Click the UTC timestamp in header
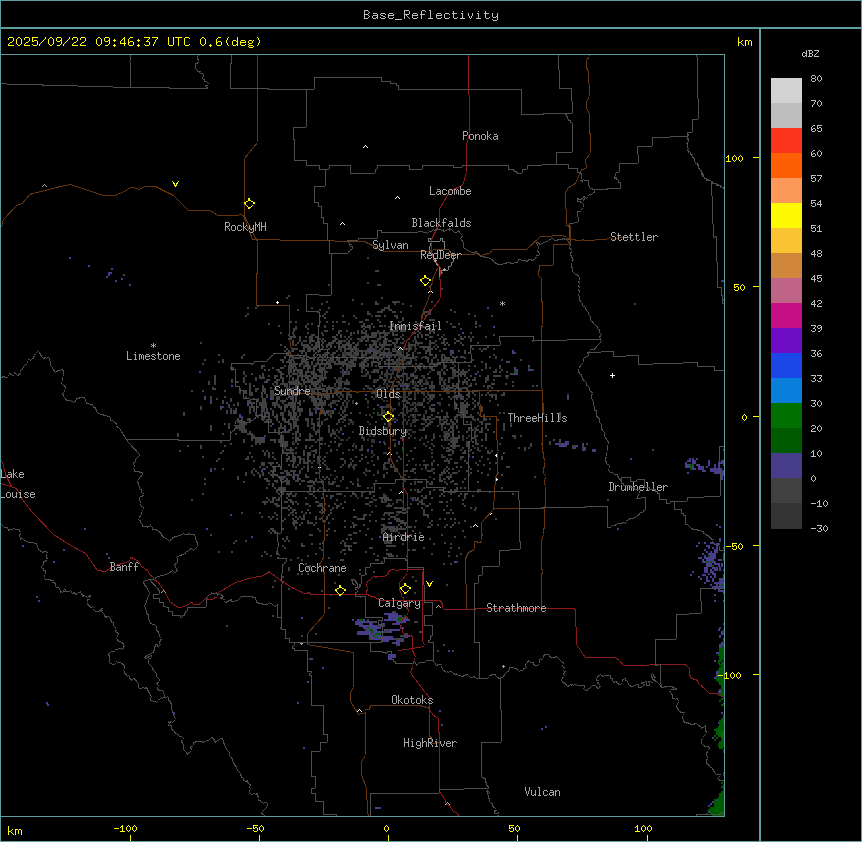This screenshot has width=862, height=842. click(x=134, y=42)
